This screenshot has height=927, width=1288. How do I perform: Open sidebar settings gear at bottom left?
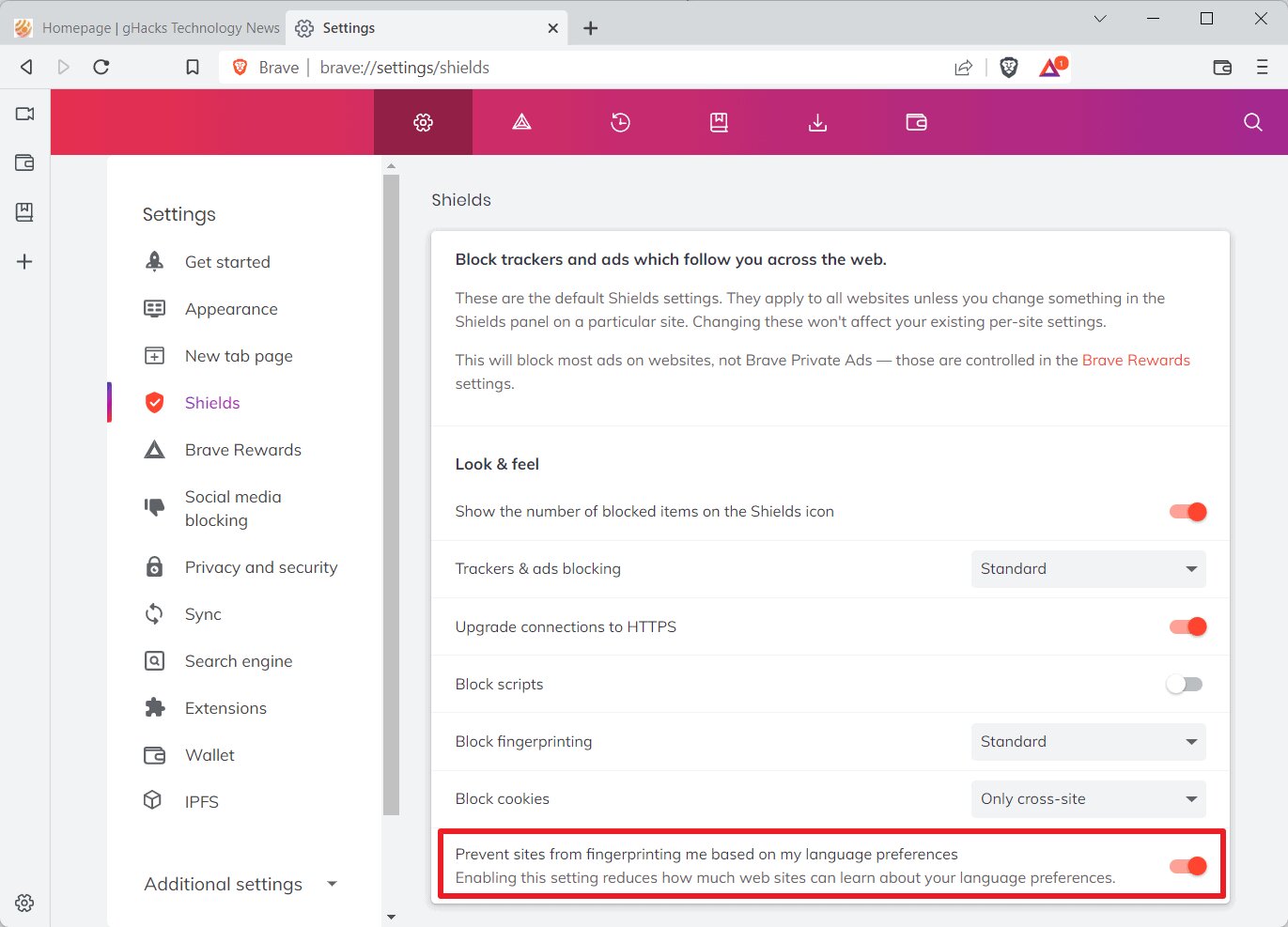(x=24, y=903)
